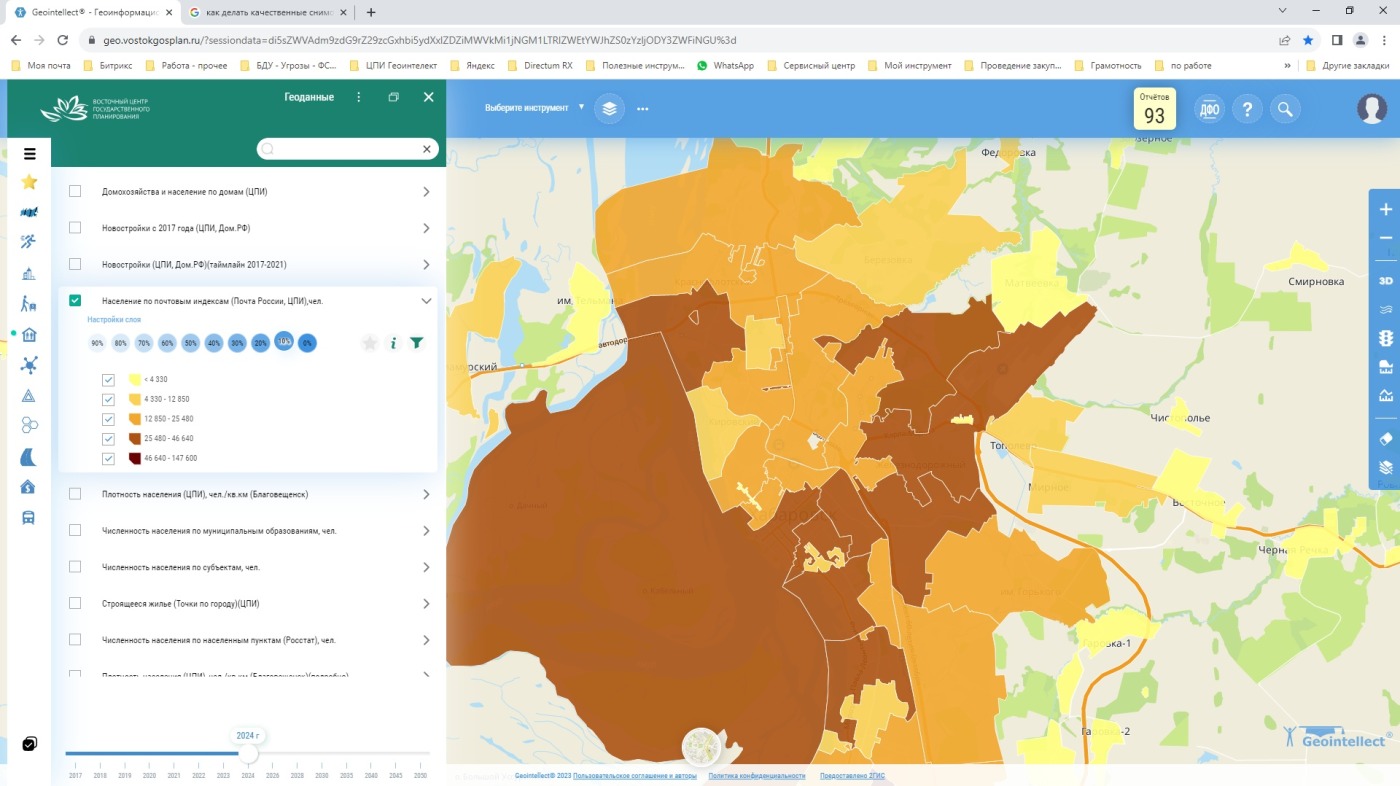Expand Новостройки таймлайн 2017-2021 row
Viewport: 1400px width, 786px height.
[x=426, y=264]
